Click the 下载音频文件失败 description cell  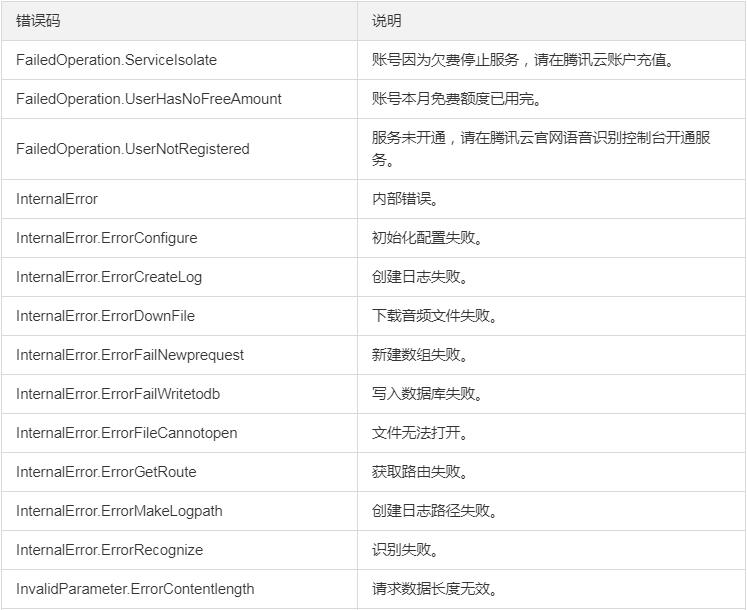click(x=552, y=316)
